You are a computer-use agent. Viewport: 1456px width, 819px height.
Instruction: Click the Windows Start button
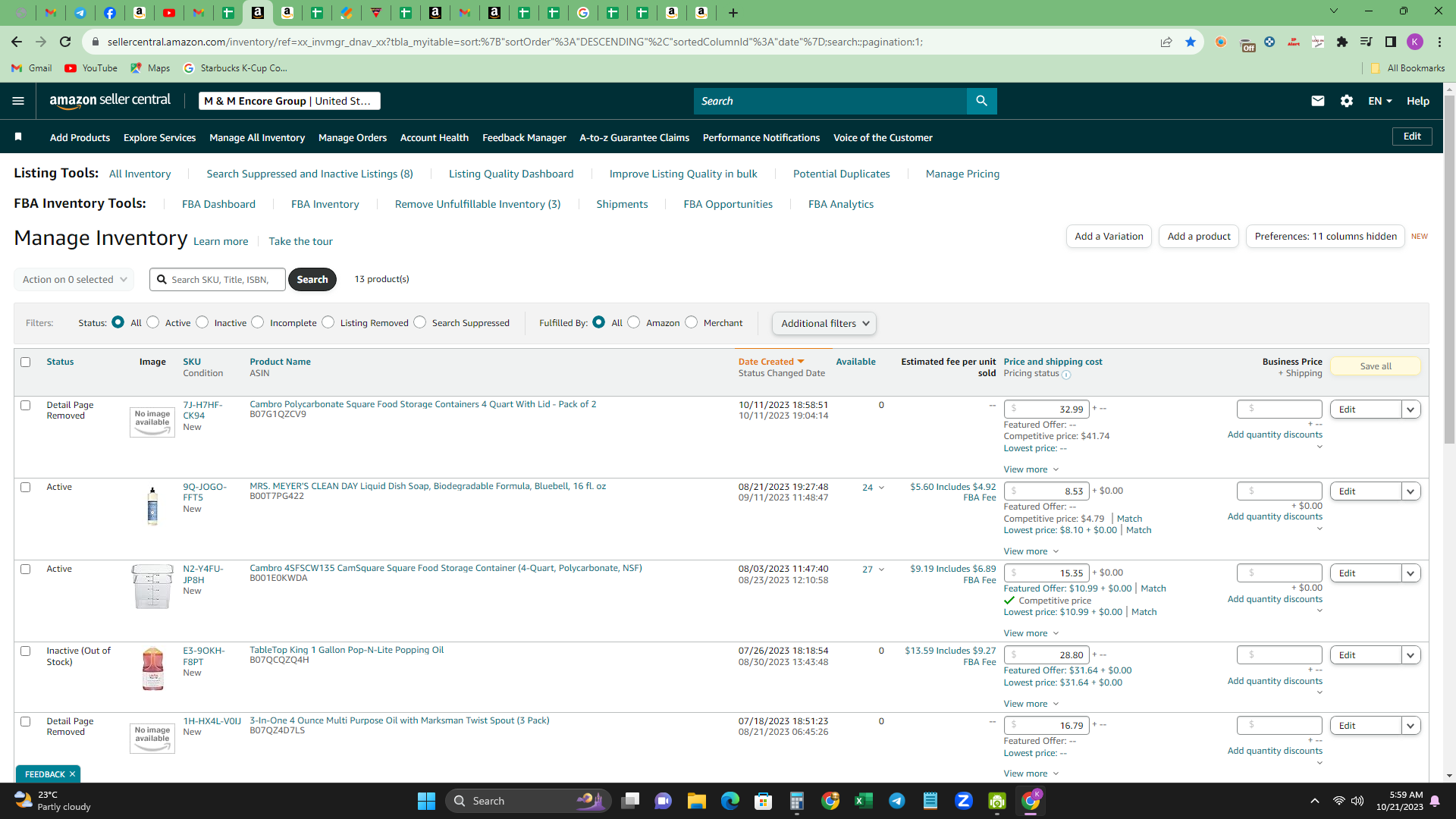[x=426, y=801]
